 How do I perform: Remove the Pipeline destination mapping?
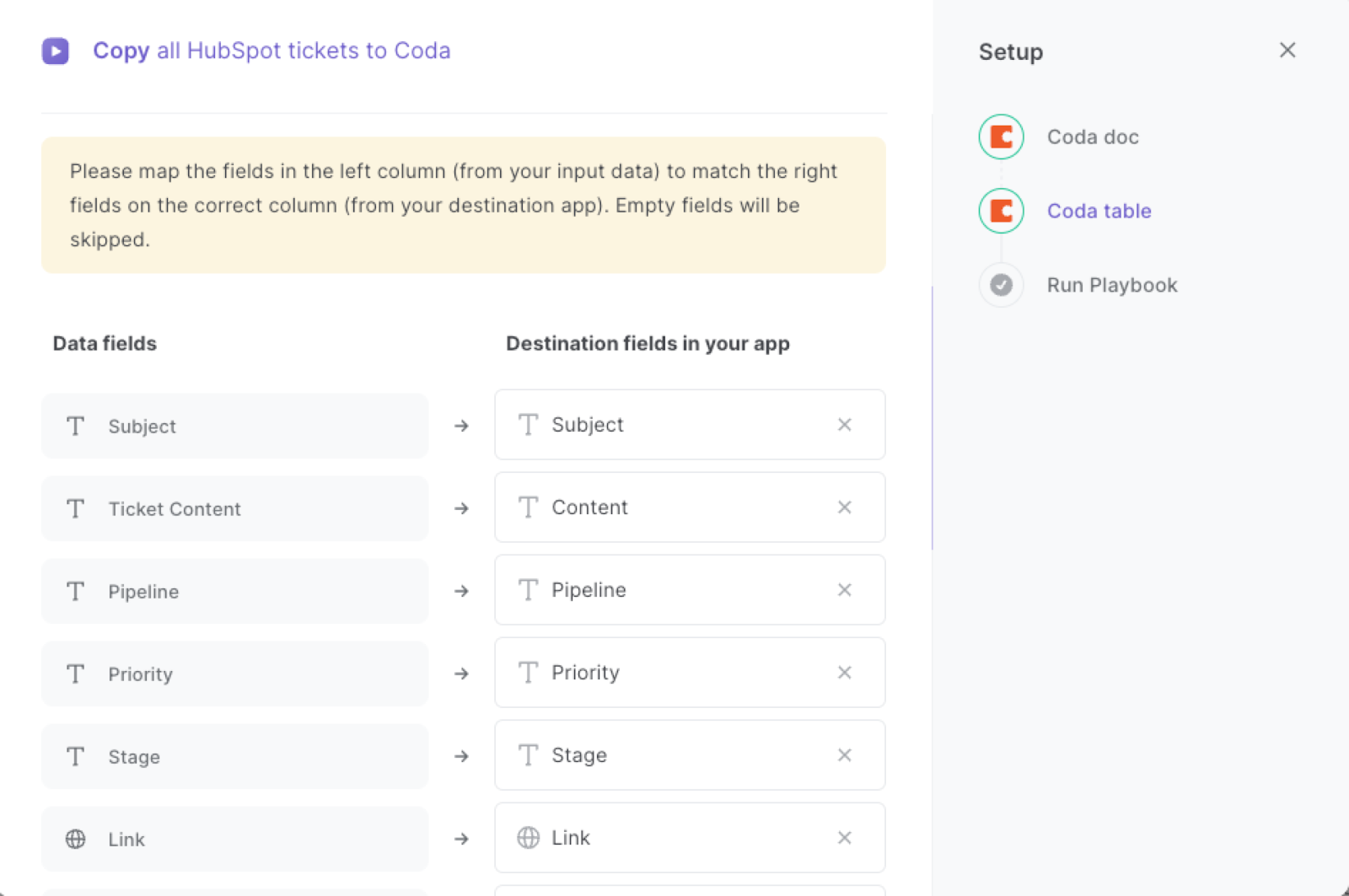click(x=844, y=590)
